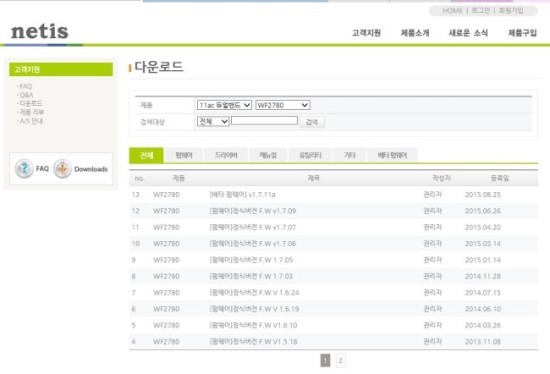Image resolution: width=550 pixels, height=374 pixels.
Task: Open the v1.7.11a beta firmware post
Action: point(242,194)
